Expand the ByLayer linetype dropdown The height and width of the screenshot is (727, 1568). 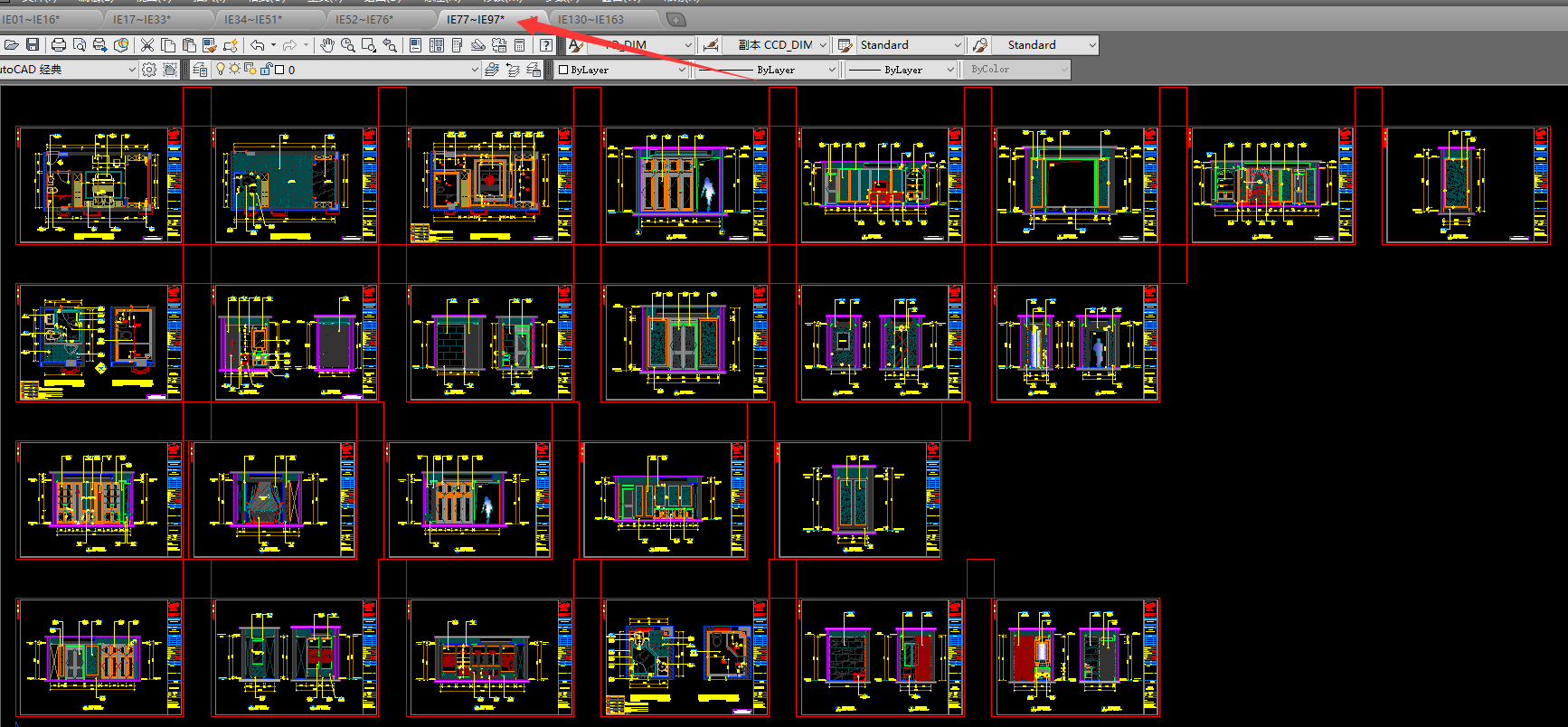click(x=832, y=70)
